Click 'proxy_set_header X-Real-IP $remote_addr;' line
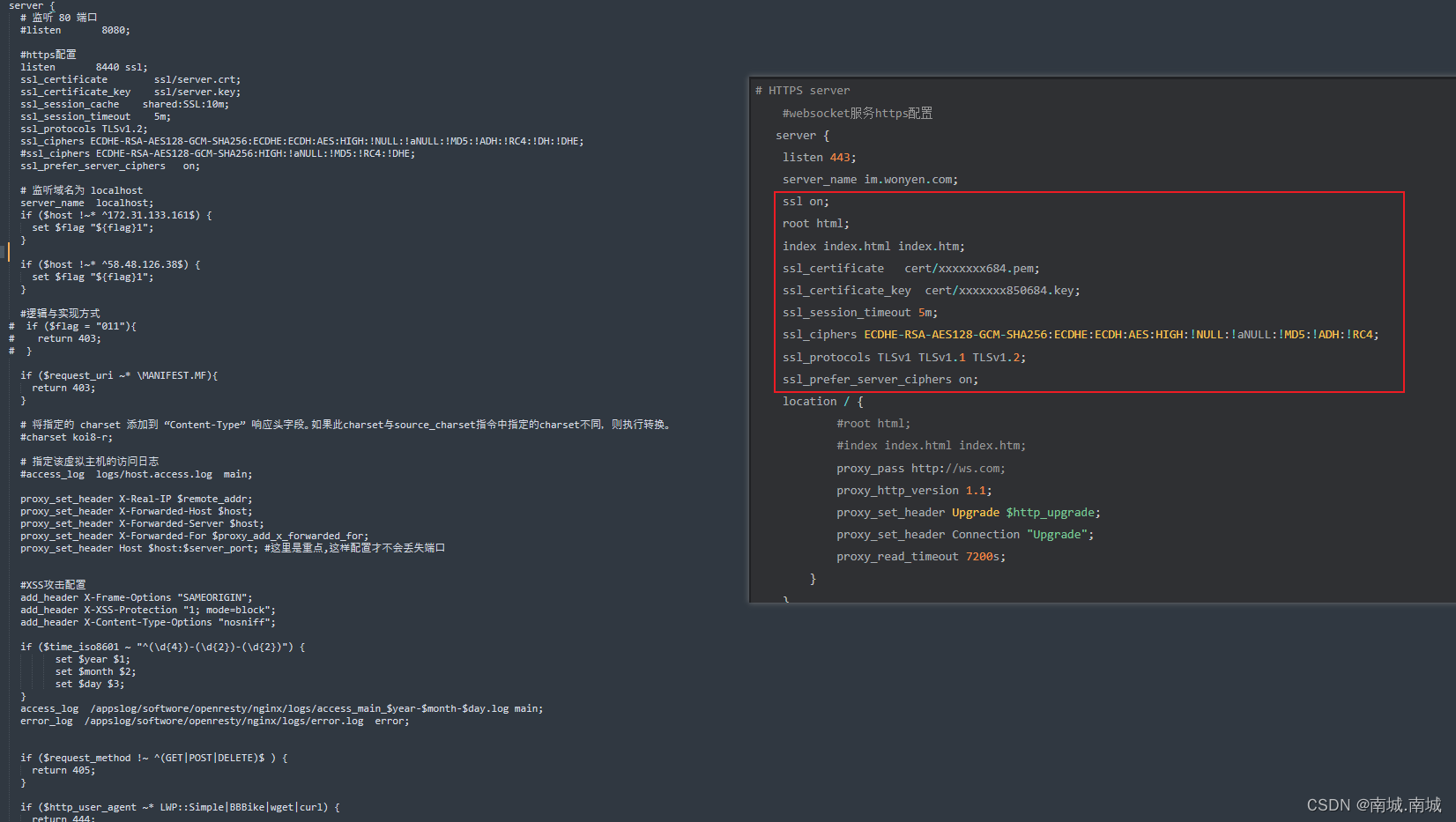The width and height of the screenshot is (1456, 822). tap(136, 499)
